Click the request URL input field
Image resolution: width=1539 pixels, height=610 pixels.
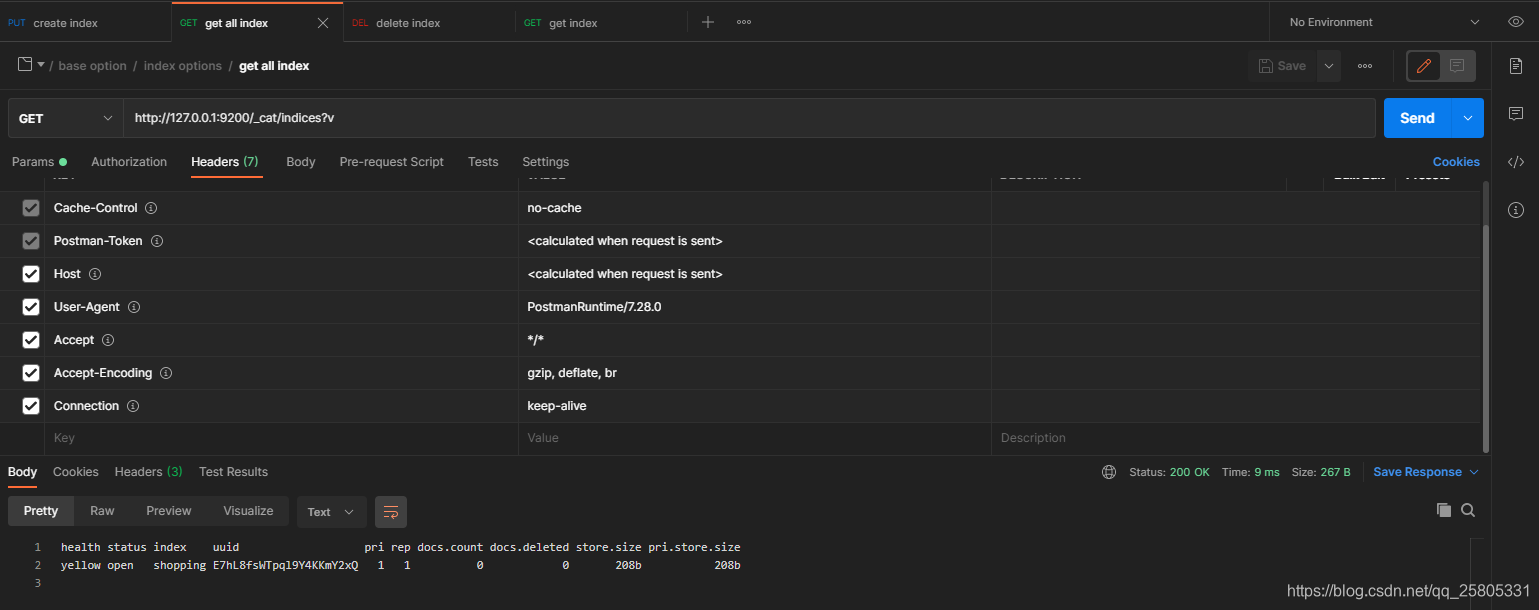(x=700, y=117)
